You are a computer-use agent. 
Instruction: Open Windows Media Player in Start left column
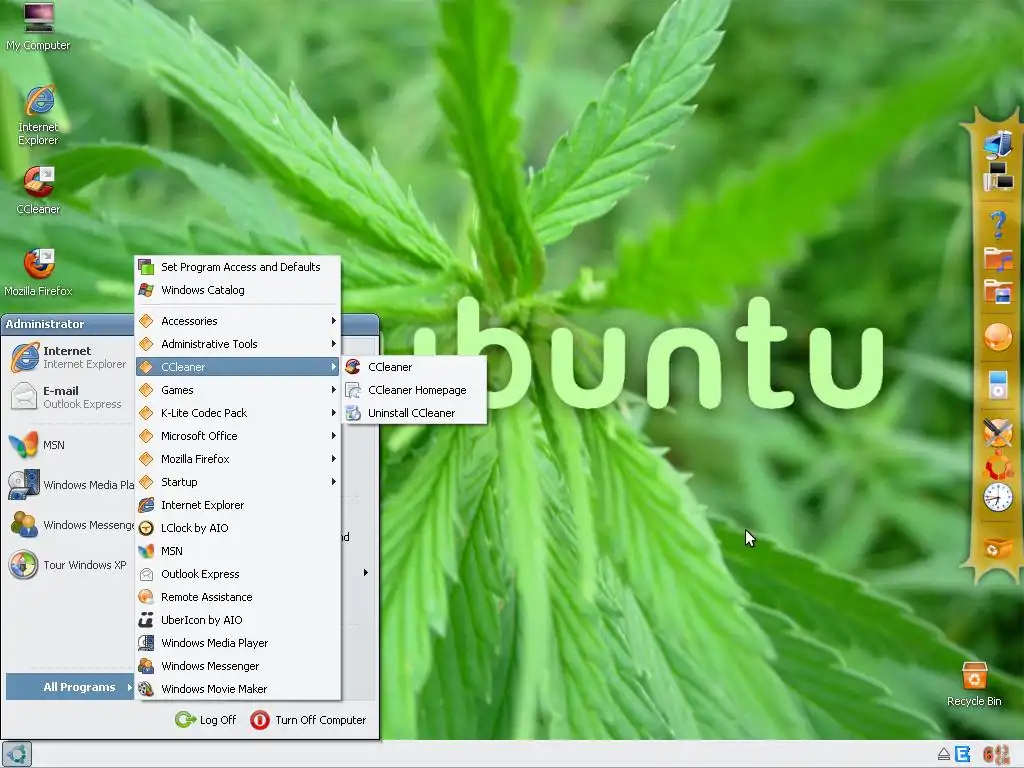[x=70, y=485]
